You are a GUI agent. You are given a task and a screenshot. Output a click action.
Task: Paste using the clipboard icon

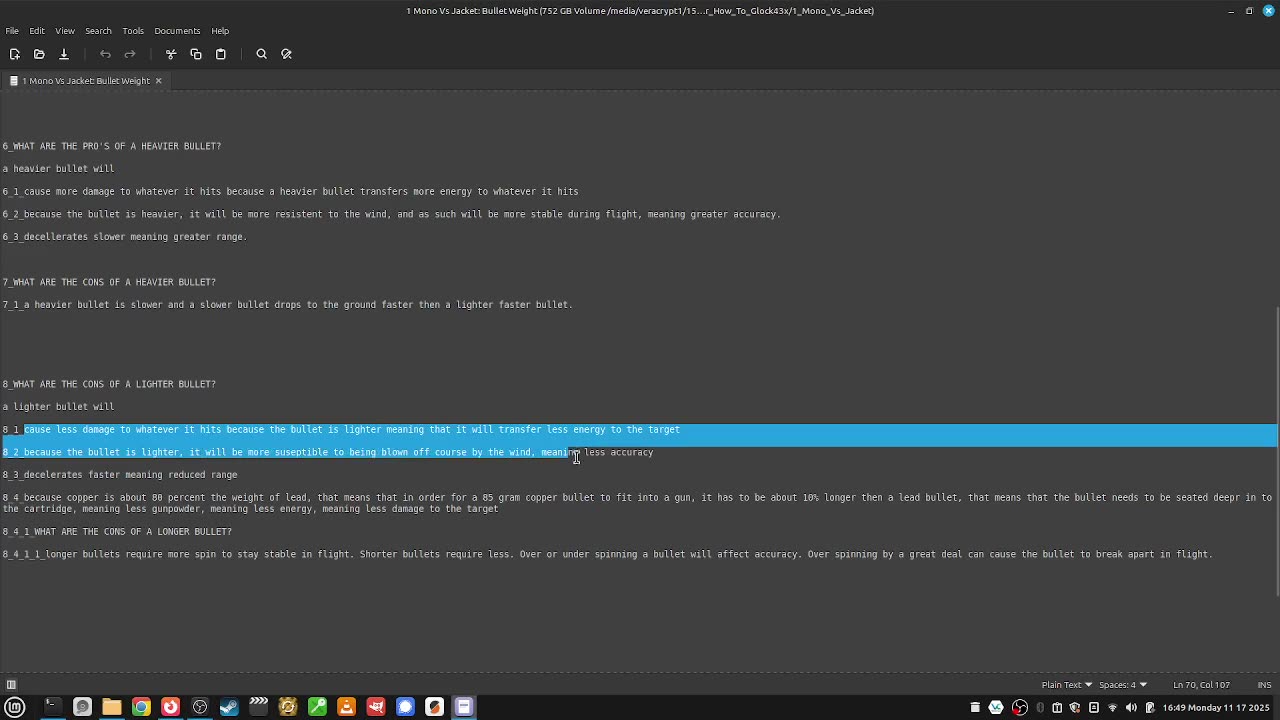[x=221, y=54]
